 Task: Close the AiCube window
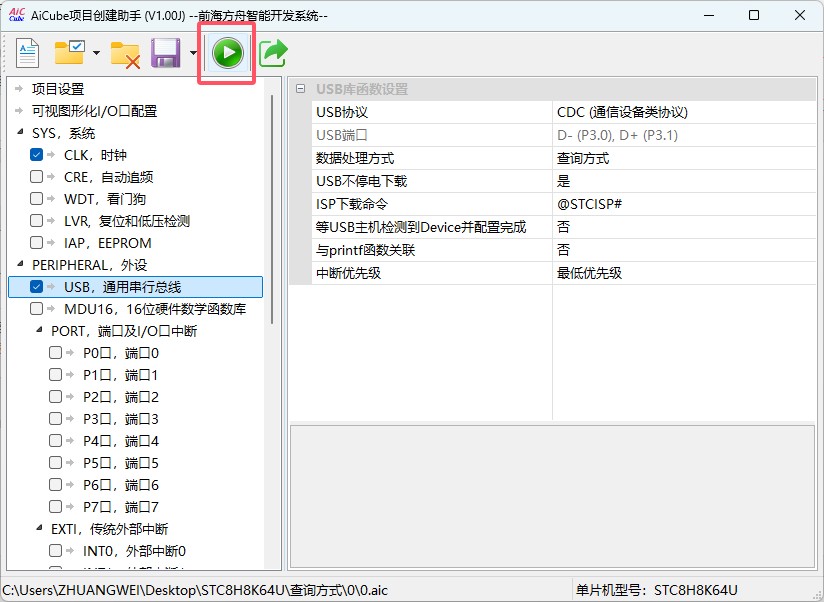pos(799,15)
